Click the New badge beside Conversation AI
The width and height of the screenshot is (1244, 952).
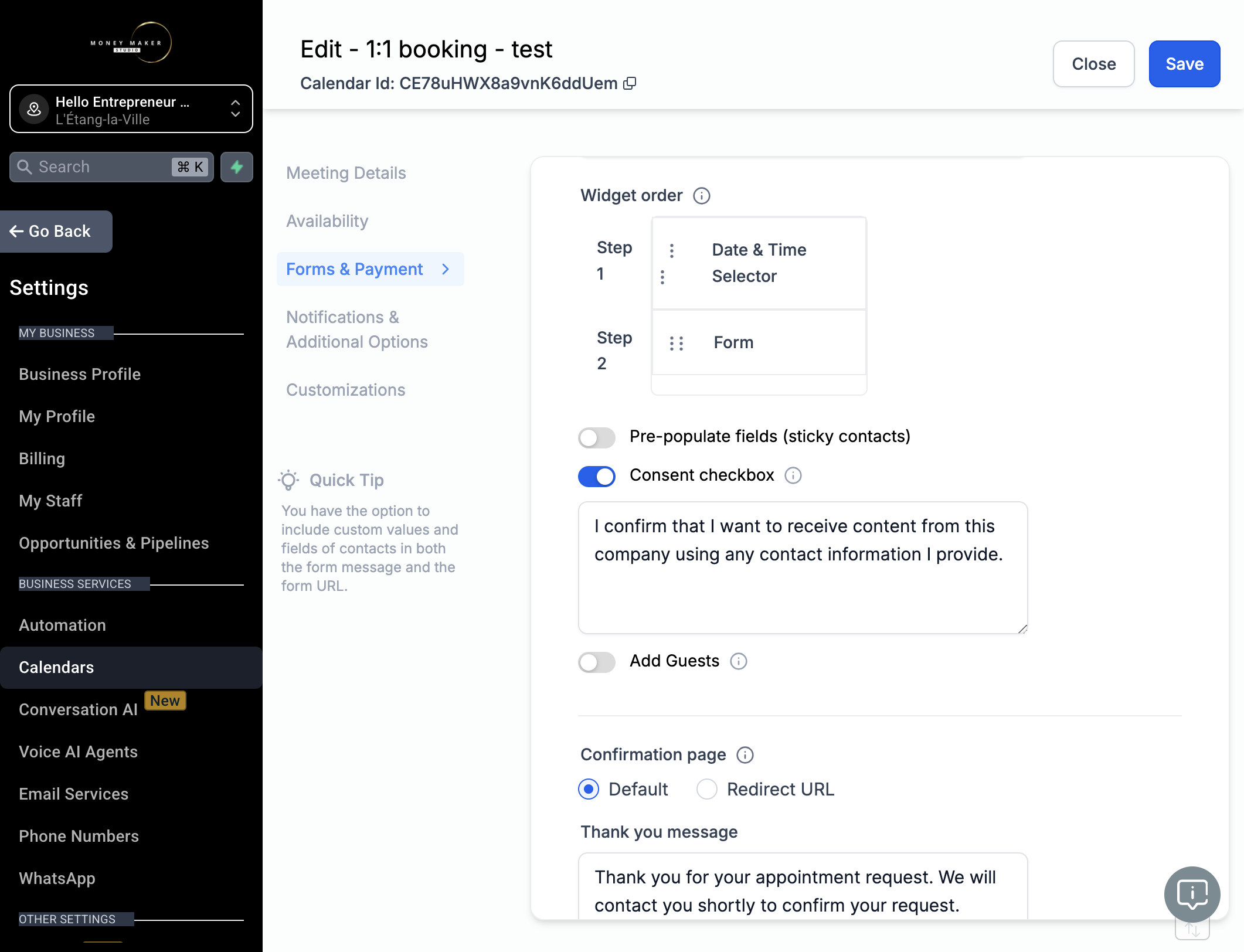coord(165,701)
